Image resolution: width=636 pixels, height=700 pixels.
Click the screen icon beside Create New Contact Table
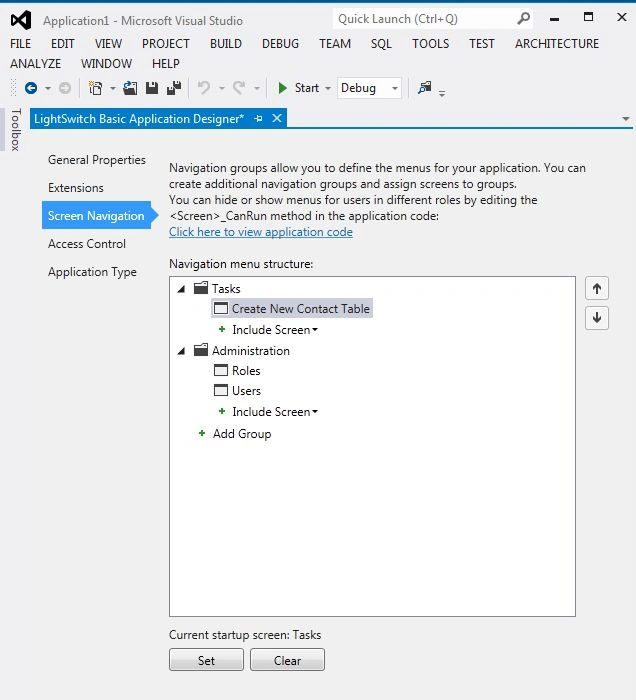221,308
